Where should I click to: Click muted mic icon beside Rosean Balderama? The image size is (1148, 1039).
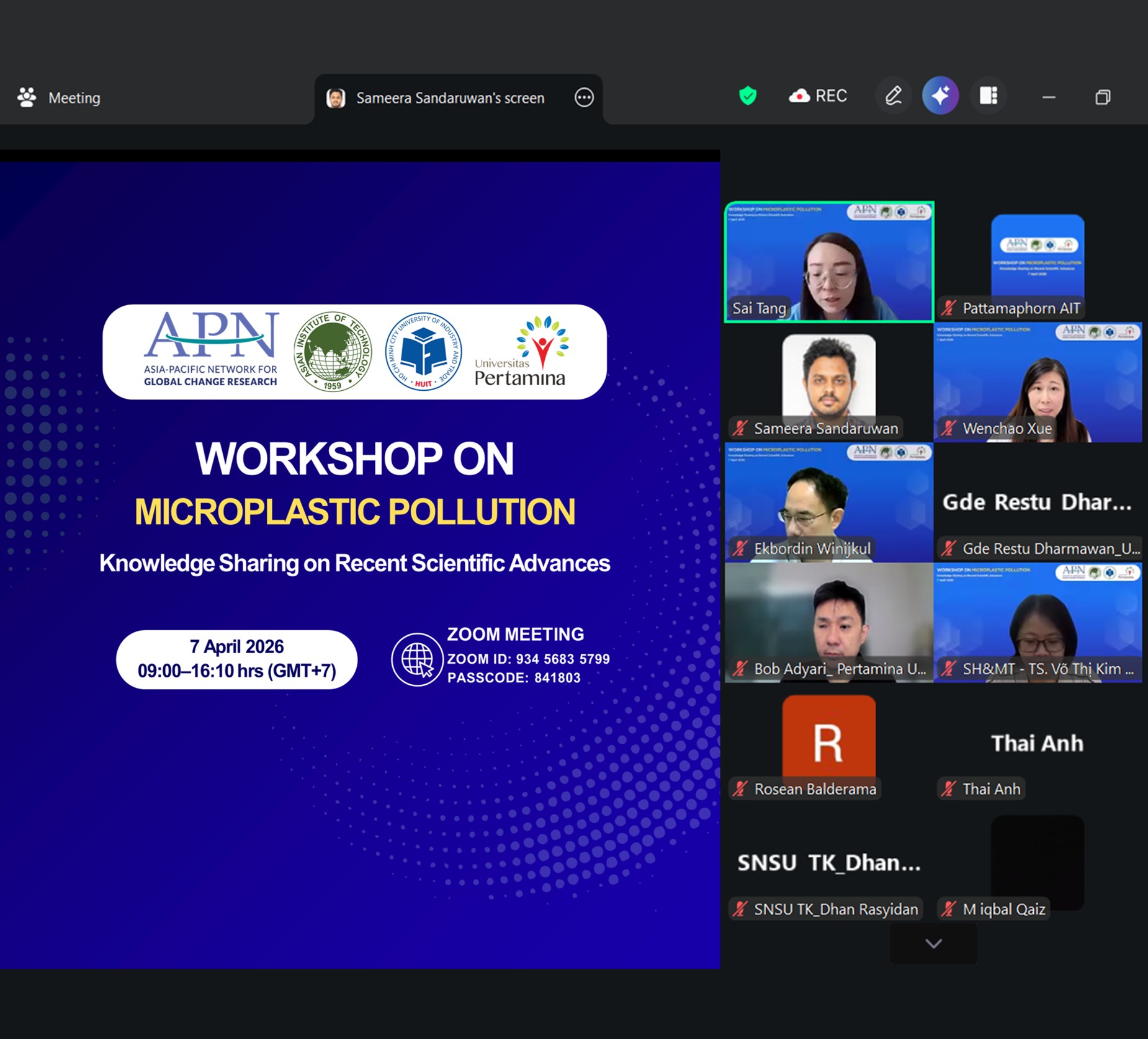740,789
